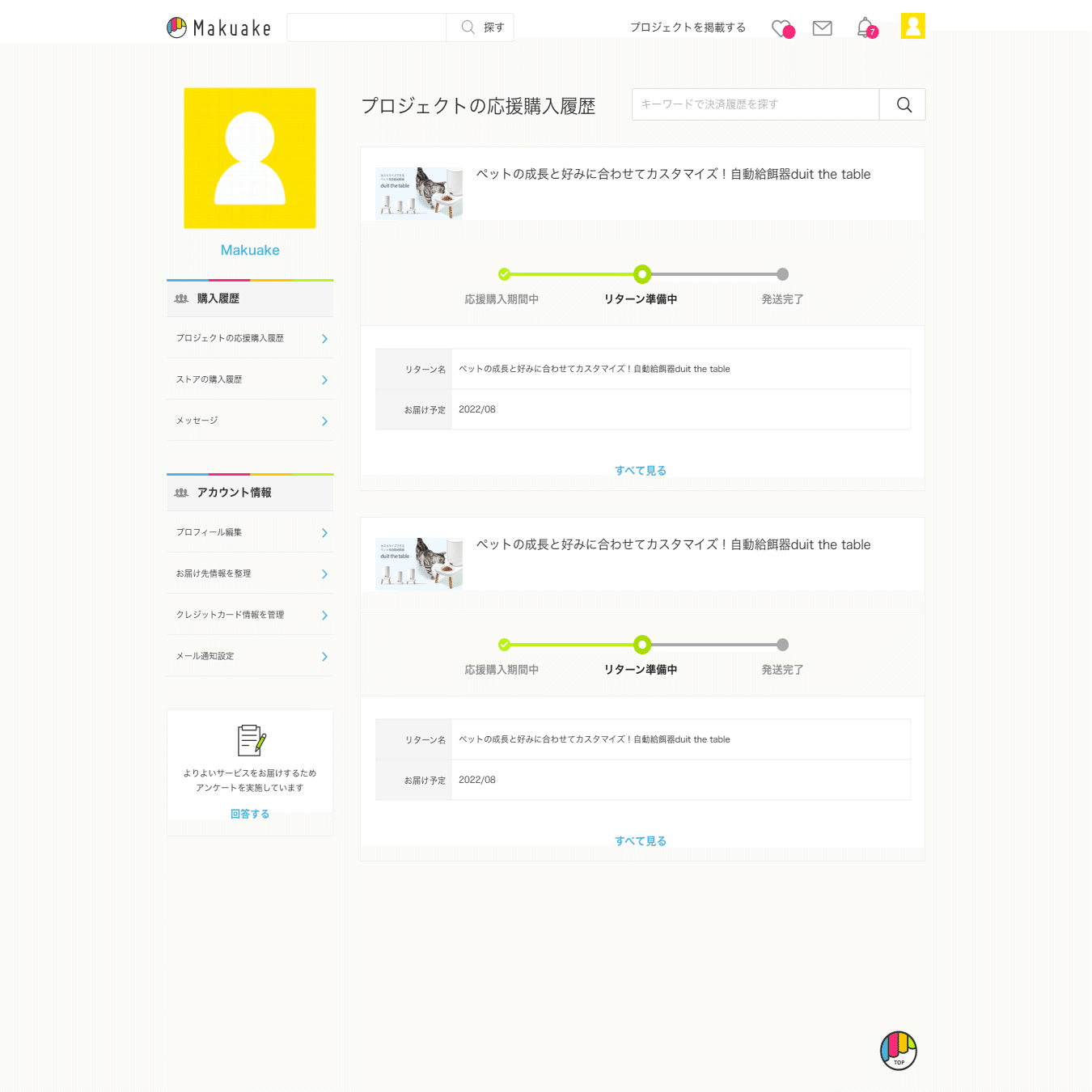This screenshot has width=1092, height=1092.
Task: Open the notifications bell showing 7 alerts
Action: pyautogui.click(x=865, y=27)
